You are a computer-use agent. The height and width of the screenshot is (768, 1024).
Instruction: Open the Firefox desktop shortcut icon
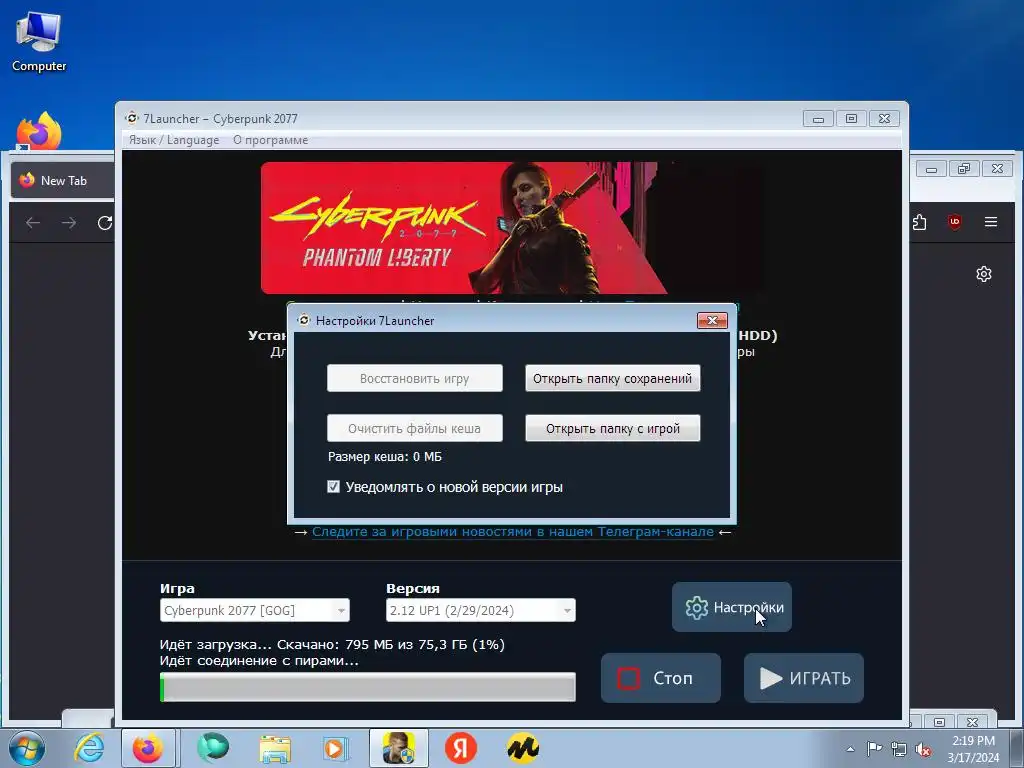[x=39, y=130]
